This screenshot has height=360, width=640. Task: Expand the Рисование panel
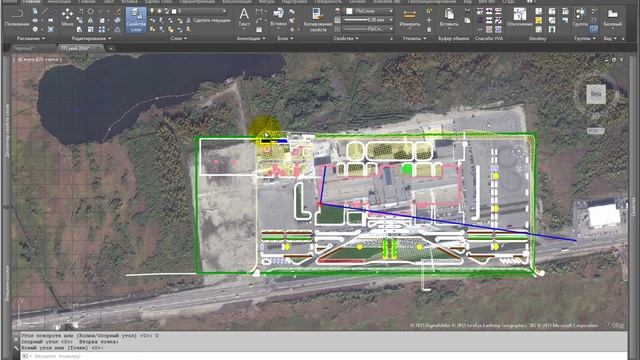point(31,38)
